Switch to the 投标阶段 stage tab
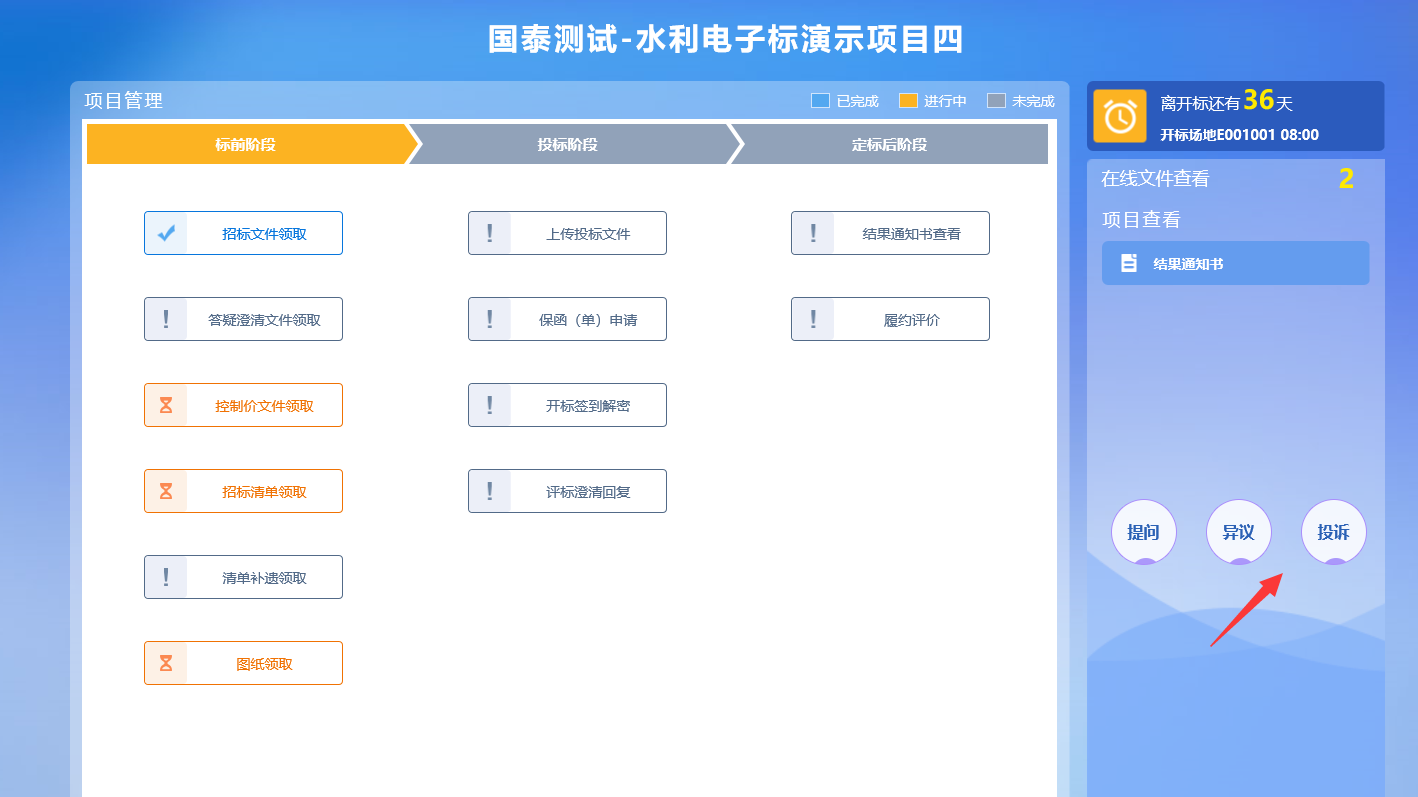Image resolution: width=1418 pixels, height=797 pixels. [567, 144]
